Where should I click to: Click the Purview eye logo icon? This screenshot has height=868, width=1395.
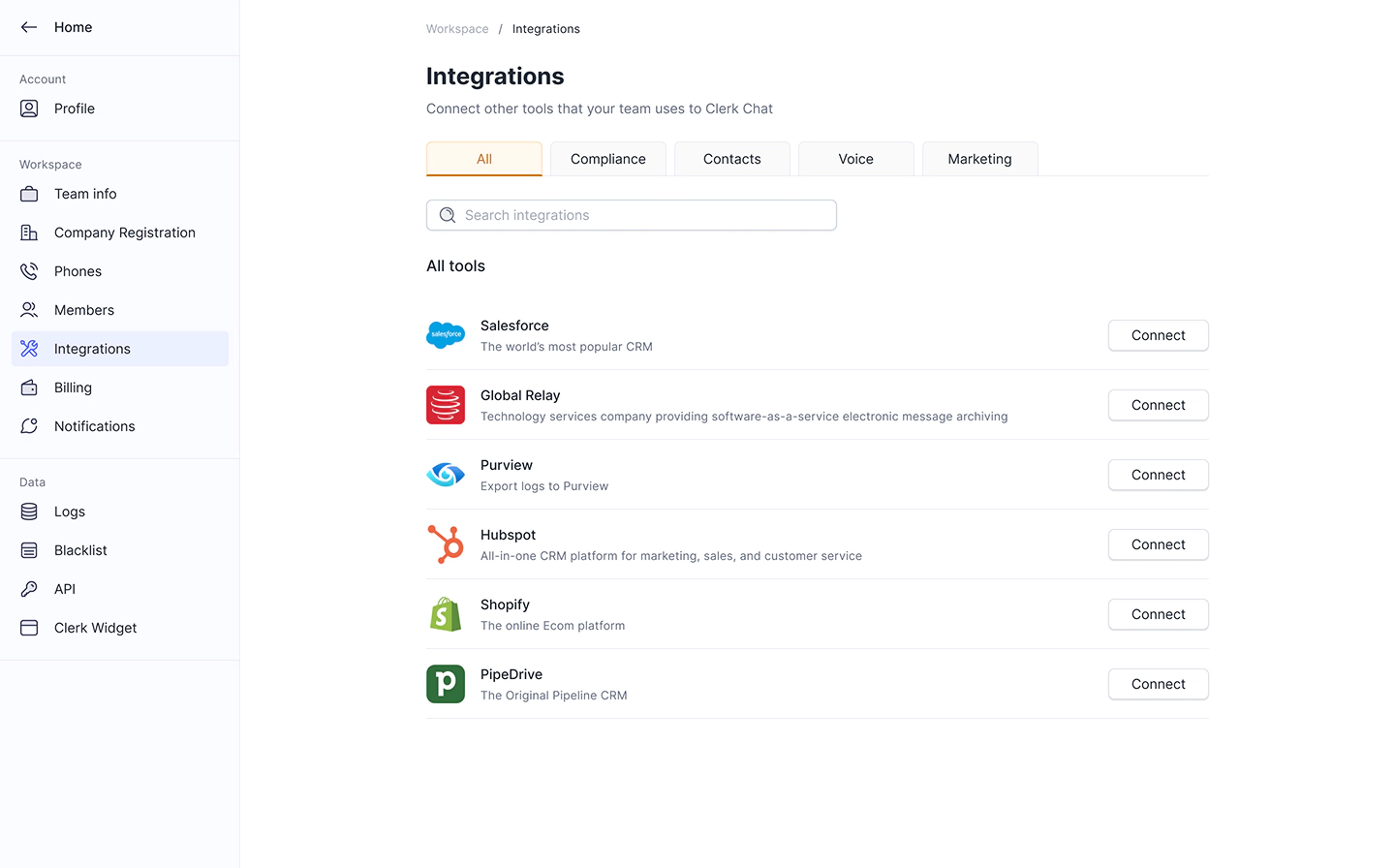(x=446, y=475)
